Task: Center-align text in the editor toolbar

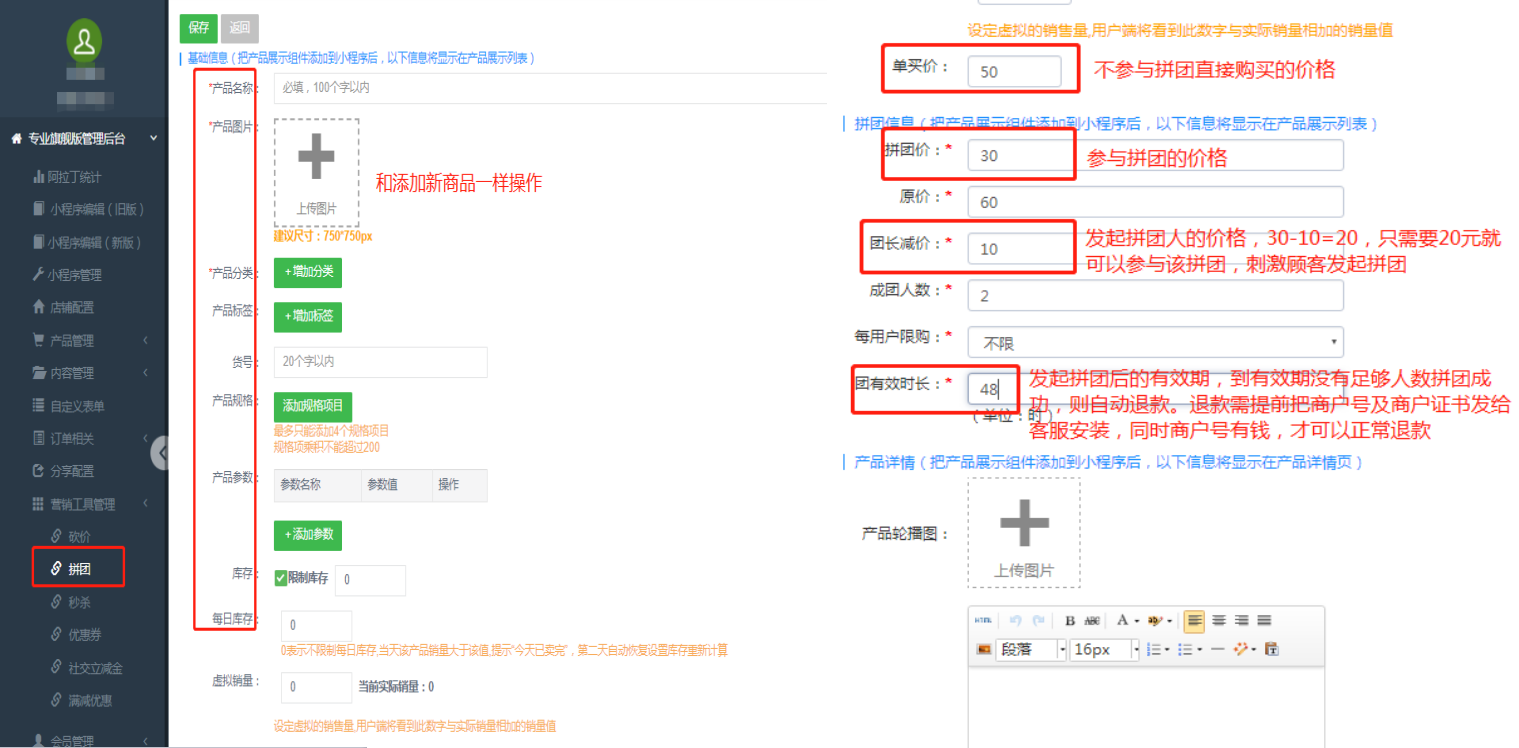Action: [1218, 621]
